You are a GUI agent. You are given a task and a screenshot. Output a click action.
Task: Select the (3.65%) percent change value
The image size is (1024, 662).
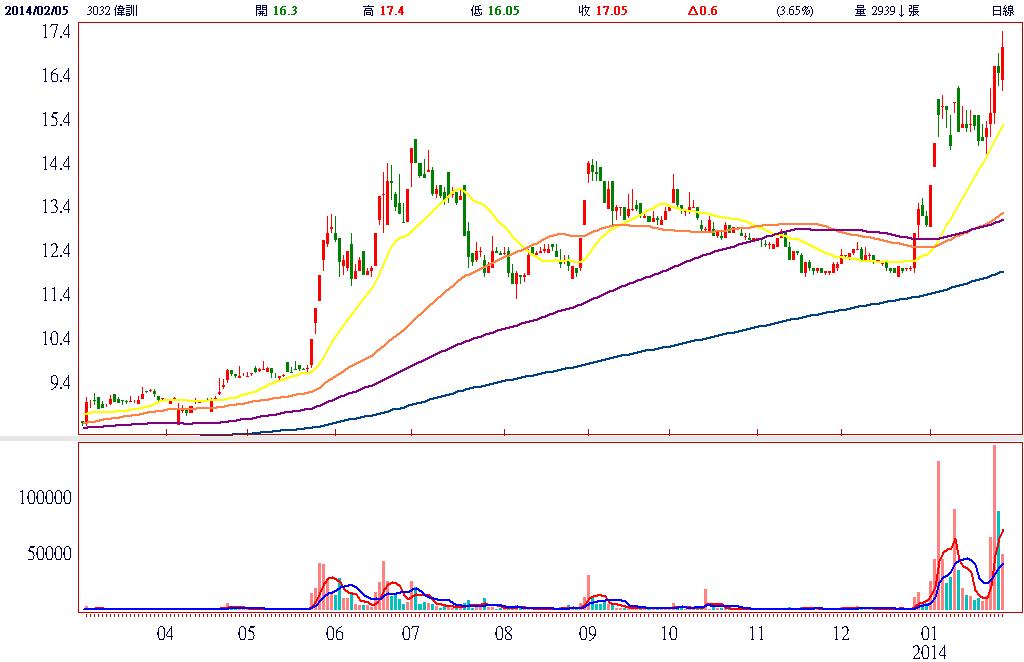795,11
